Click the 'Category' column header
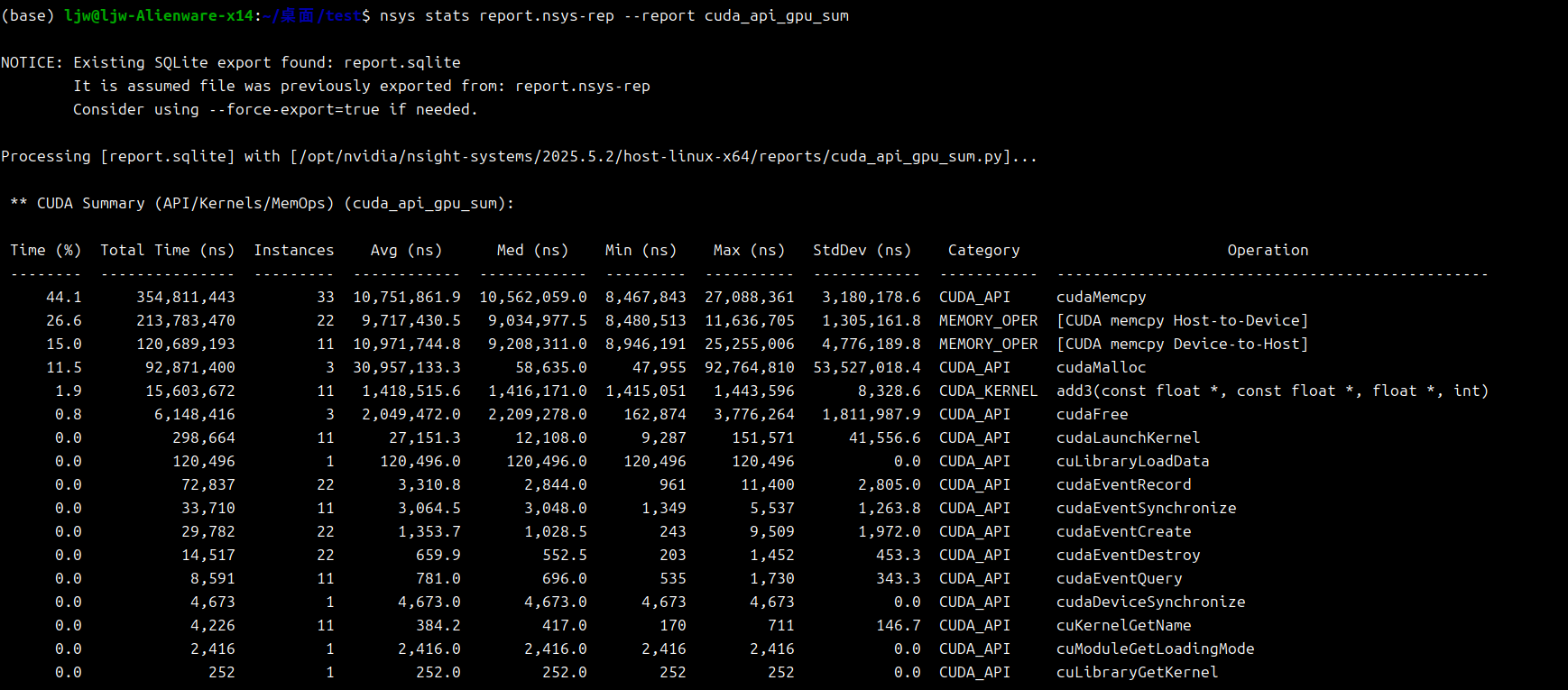The height and width of the screenshot is (690, 1568). [x=983, y=250]
